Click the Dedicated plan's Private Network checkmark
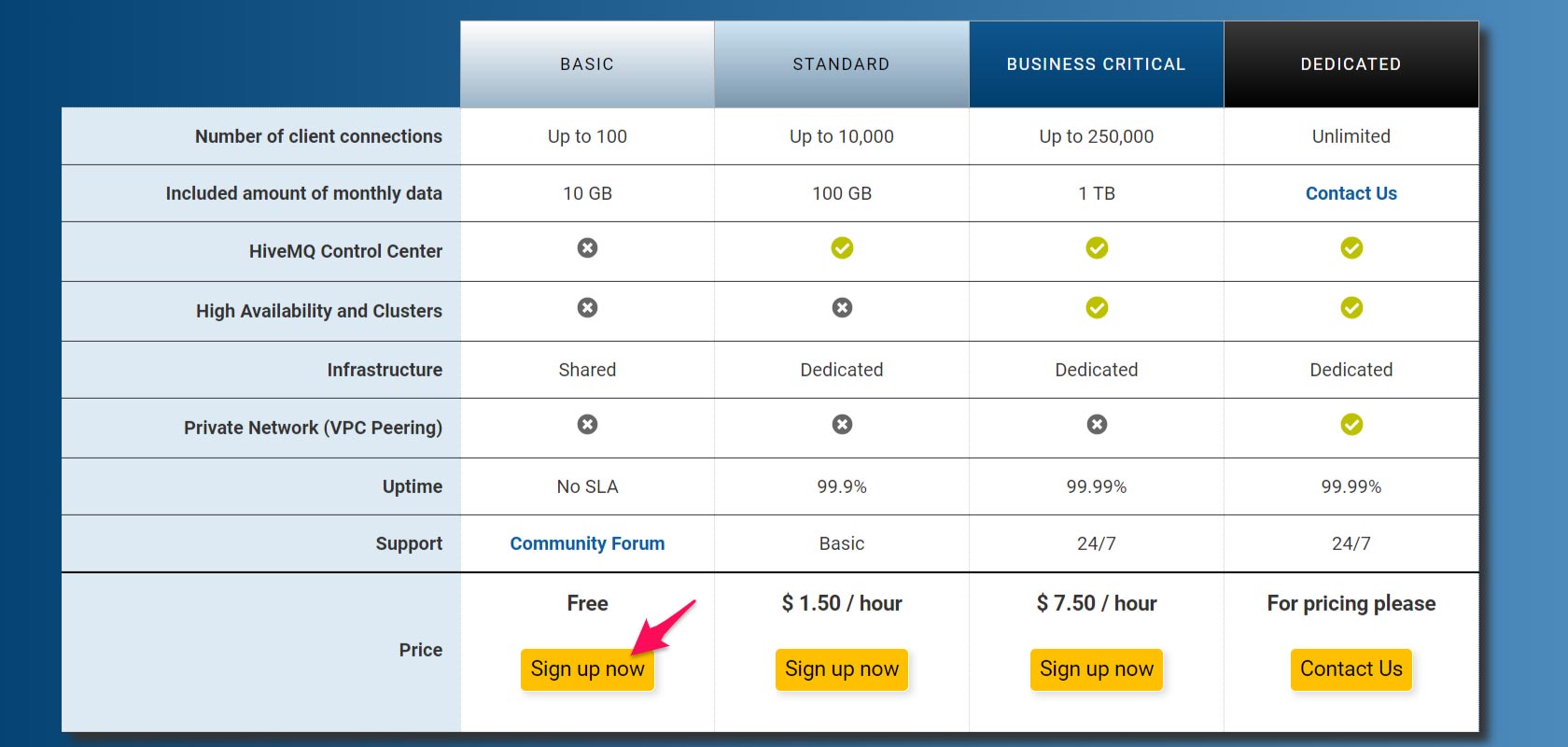 1351,425
